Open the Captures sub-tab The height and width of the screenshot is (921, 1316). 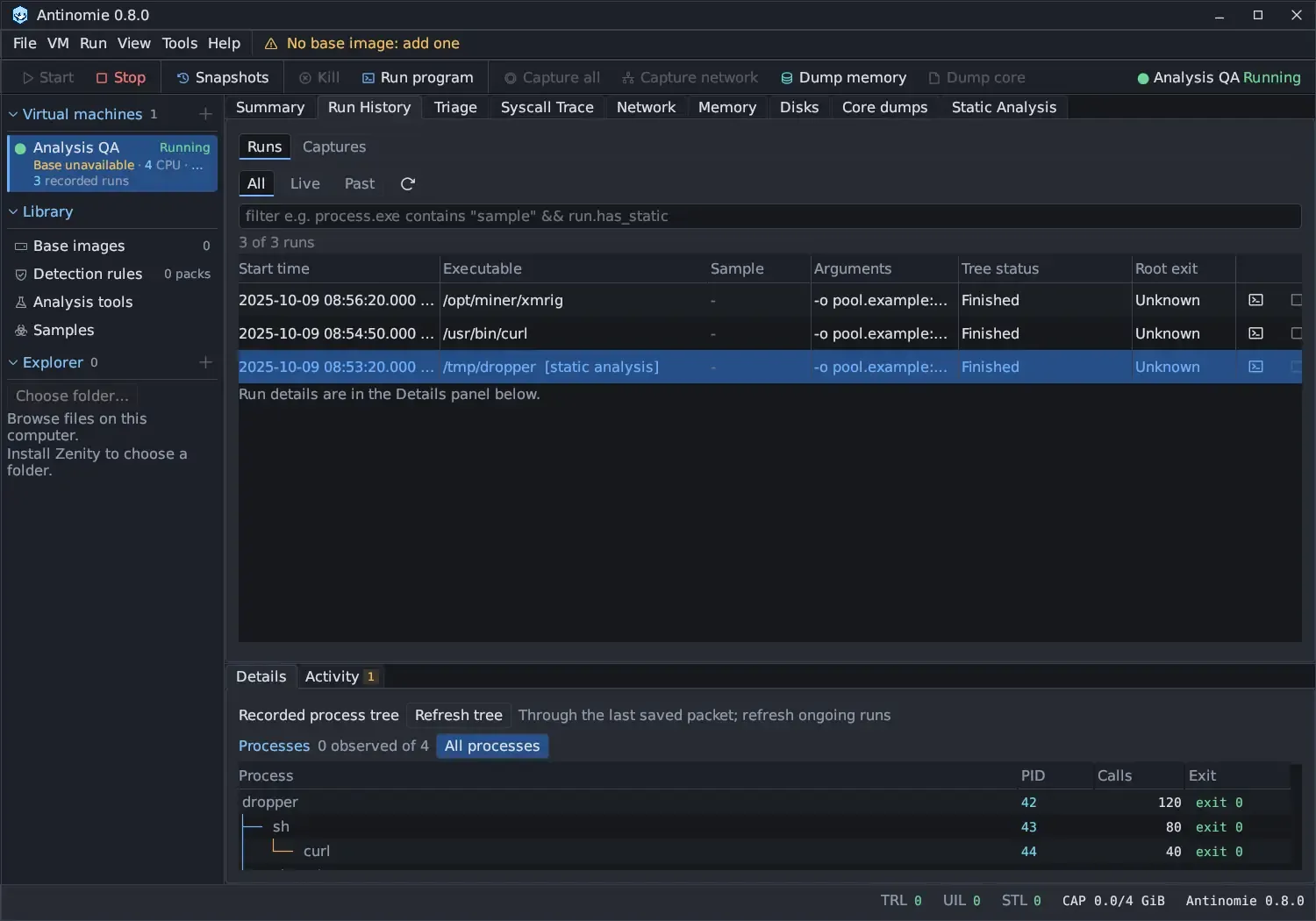point(334,146)
